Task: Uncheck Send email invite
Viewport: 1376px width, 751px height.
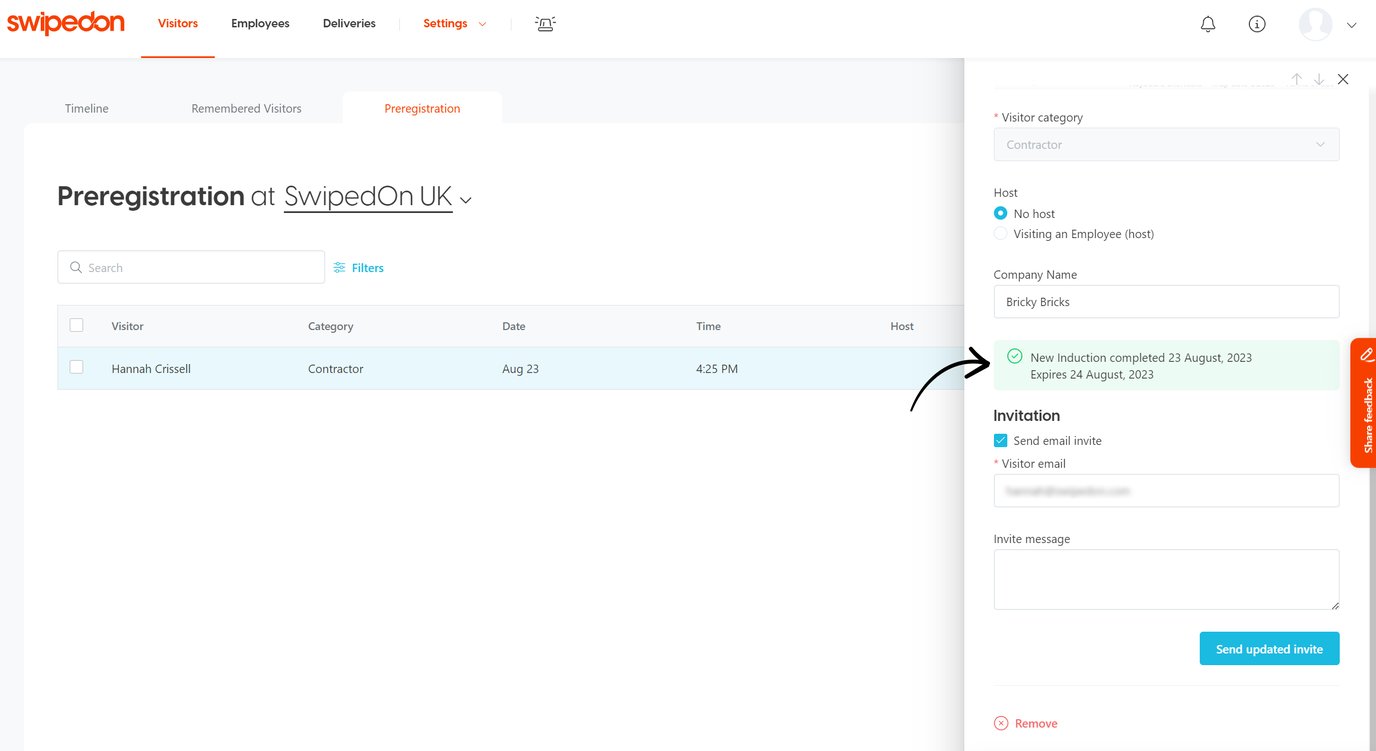Action: pos(1000,440)
